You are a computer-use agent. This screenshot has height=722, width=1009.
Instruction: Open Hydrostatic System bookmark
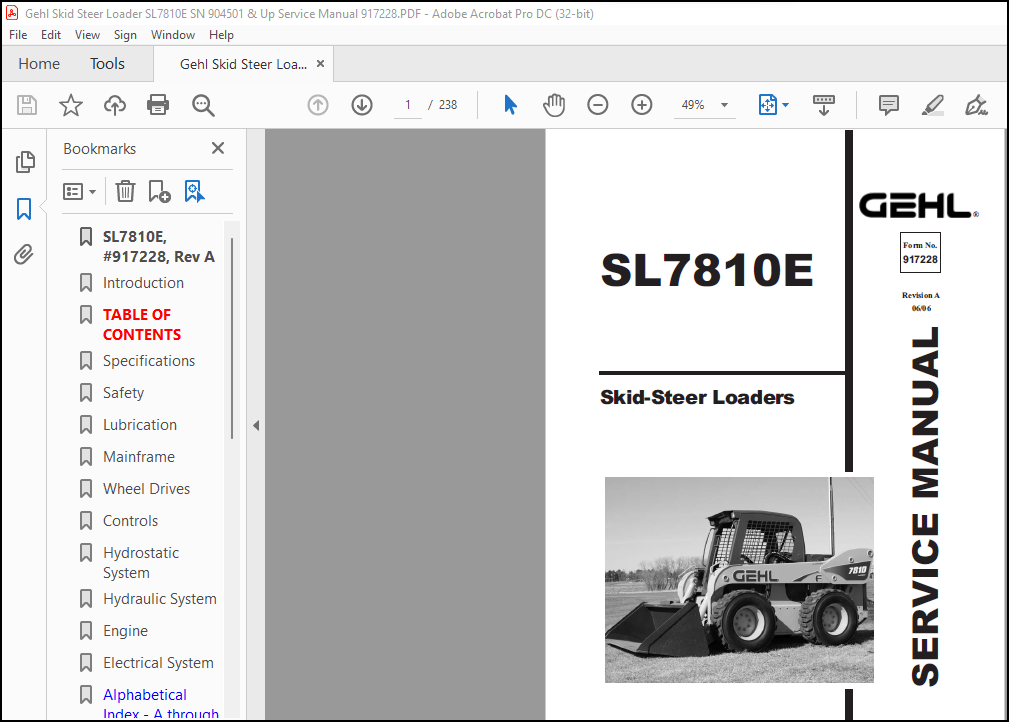coord(141,563)
